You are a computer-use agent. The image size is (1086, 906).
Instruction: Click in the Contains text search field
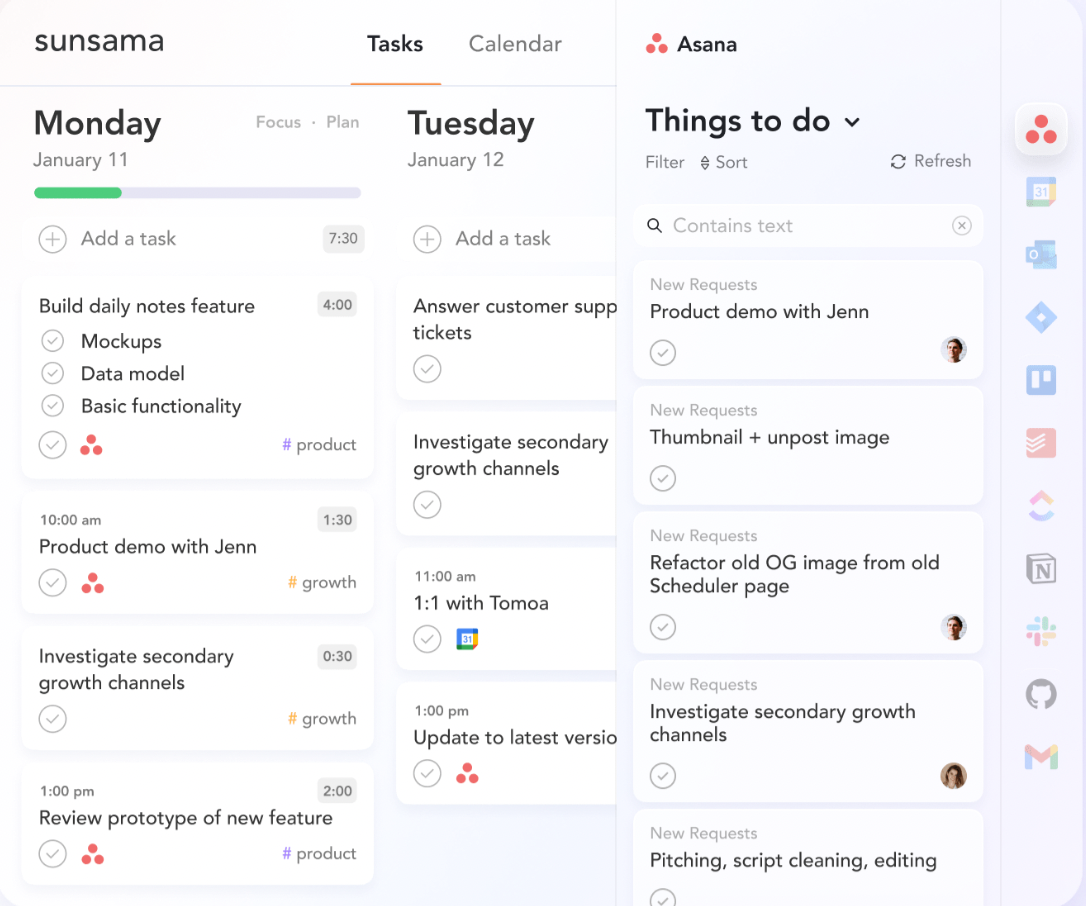pos(808,225)
